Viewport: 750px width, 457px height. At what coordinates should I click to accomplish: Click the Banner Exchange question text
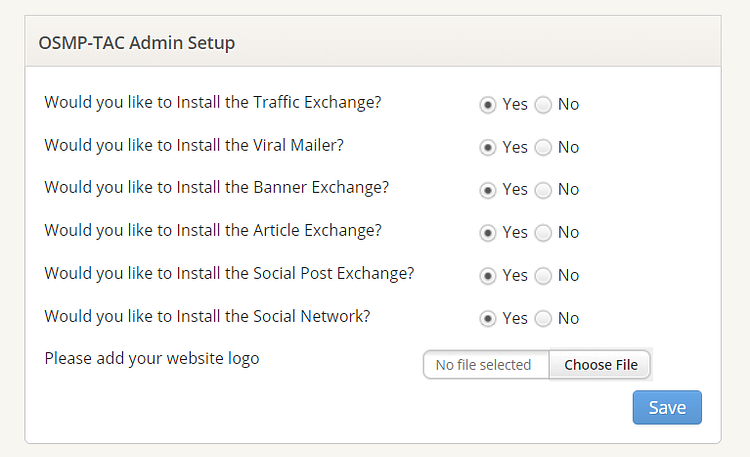(x=216, y=187)
